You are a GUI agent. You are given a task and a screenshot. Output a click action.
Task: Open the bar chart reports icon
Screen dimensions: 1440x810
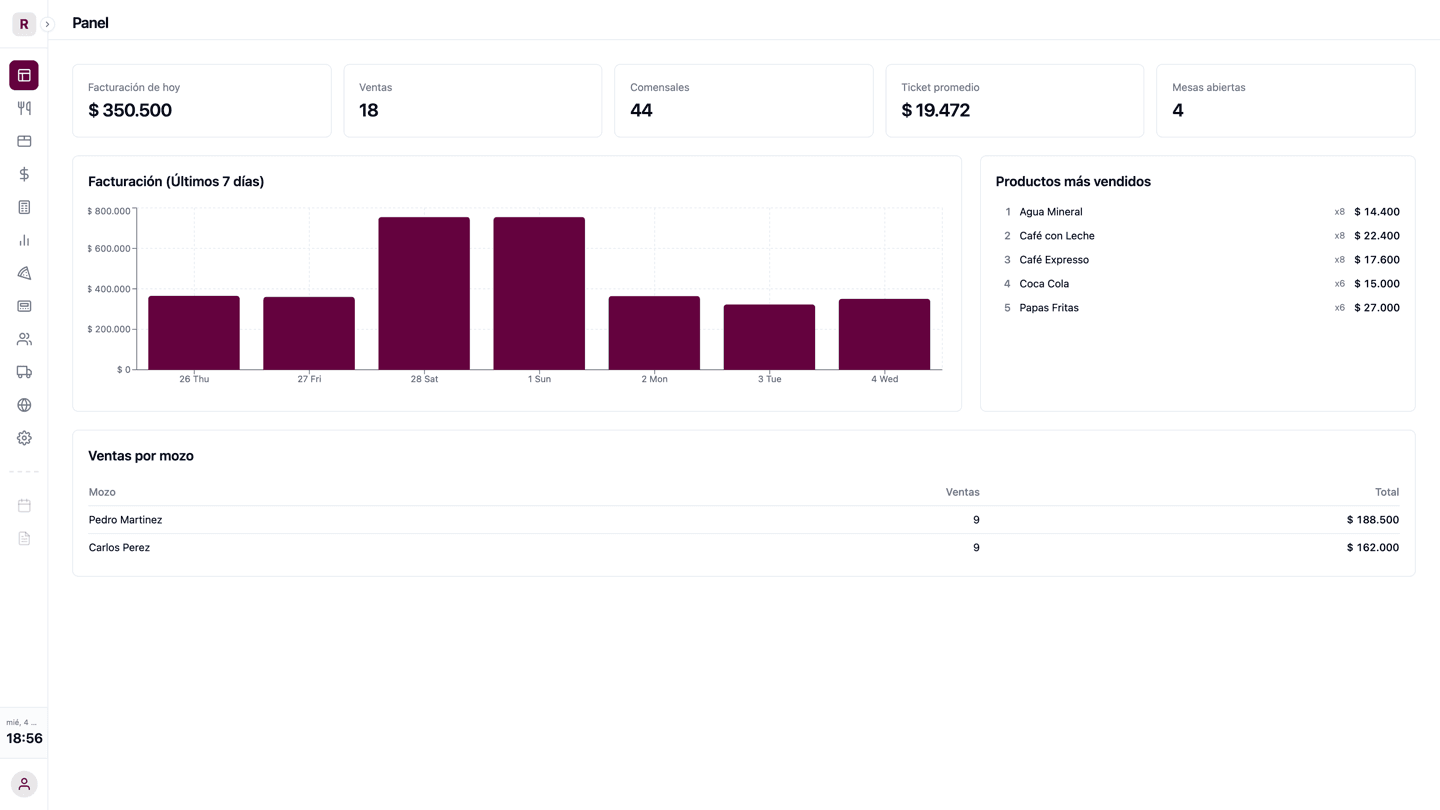[24, 240]
